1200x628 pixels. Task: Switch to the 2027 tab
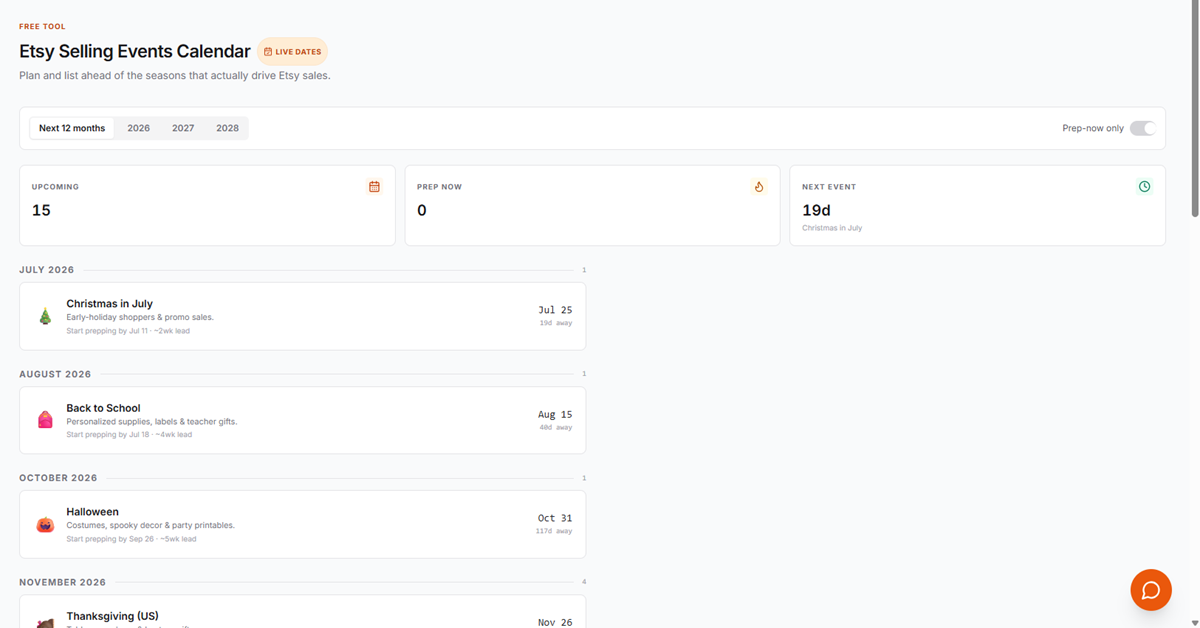click(x=183, y=128)
